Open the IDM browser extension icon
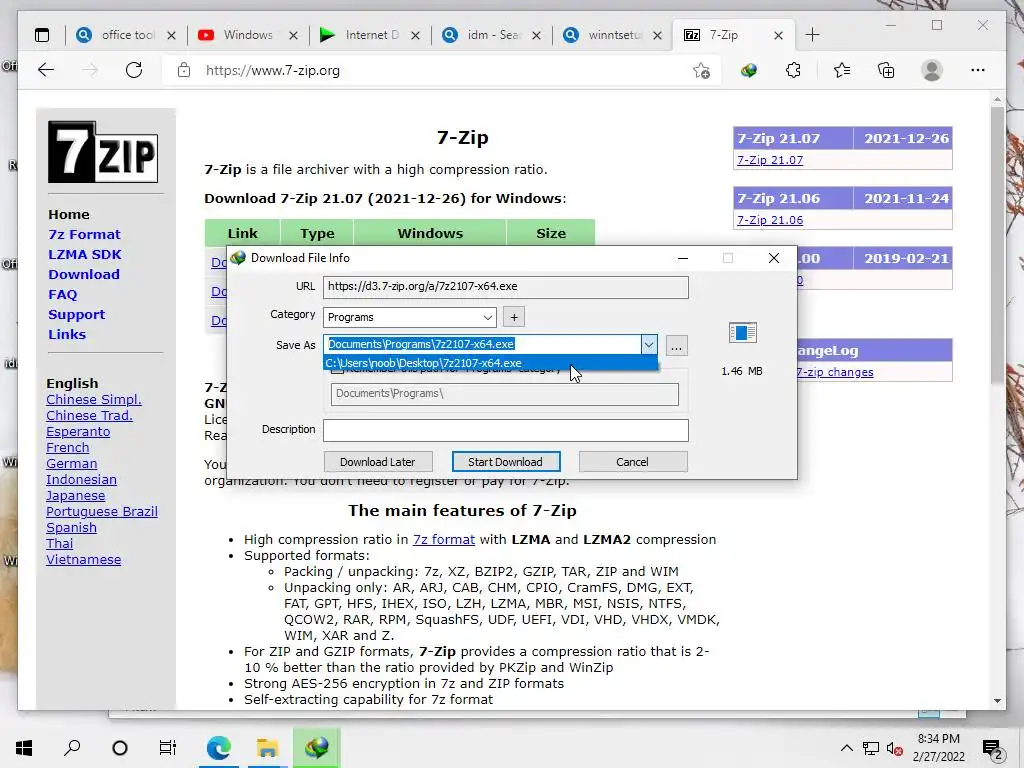This screenshot has width=1024, height=768. [748, 71]
